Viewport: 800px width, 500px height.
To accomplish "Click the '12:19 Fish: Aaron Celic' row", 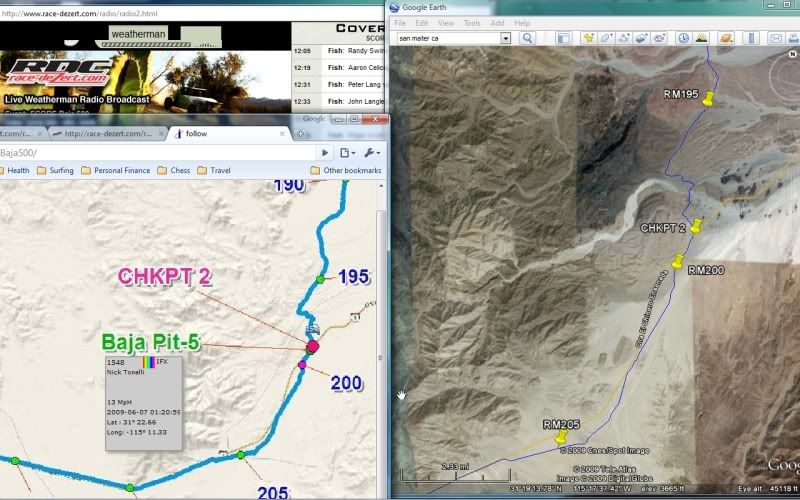I will tap(338, 68).
